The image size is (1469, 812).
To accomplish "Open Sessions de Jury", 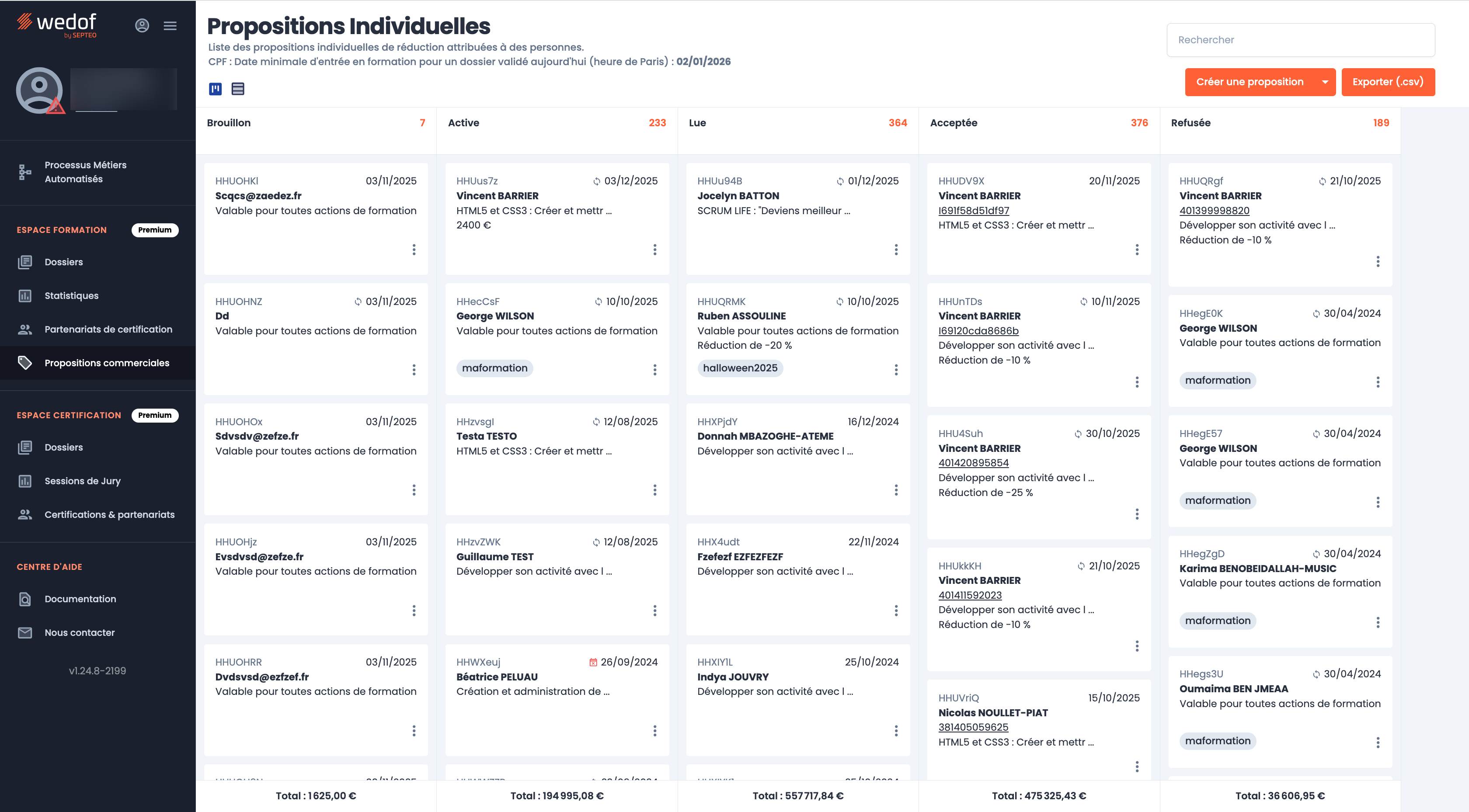I will point(82,481).
